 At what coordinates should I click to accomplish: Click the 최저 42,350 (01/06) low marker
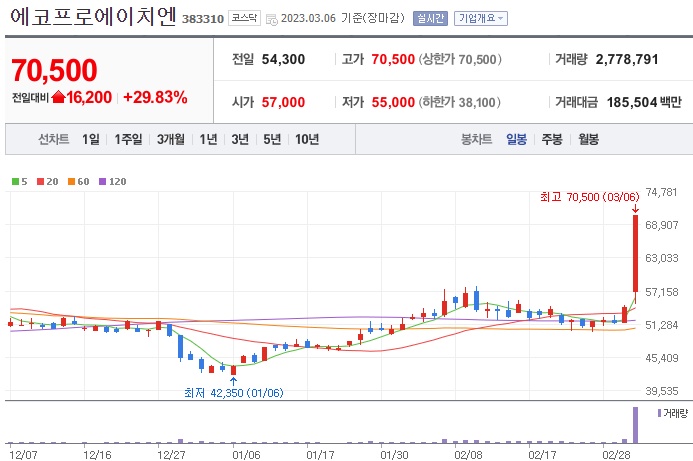(233, 392)
